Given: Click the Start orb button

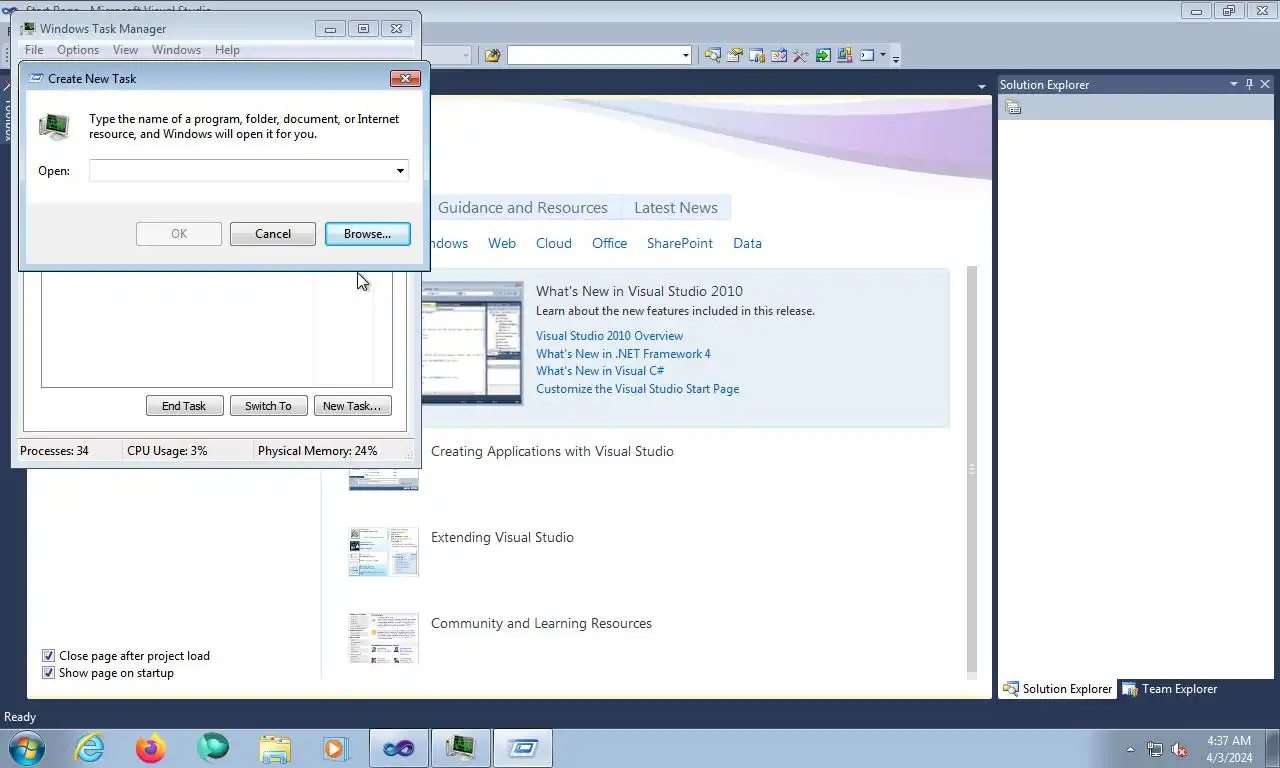Looking at the screenshot, I should (27, 748).
